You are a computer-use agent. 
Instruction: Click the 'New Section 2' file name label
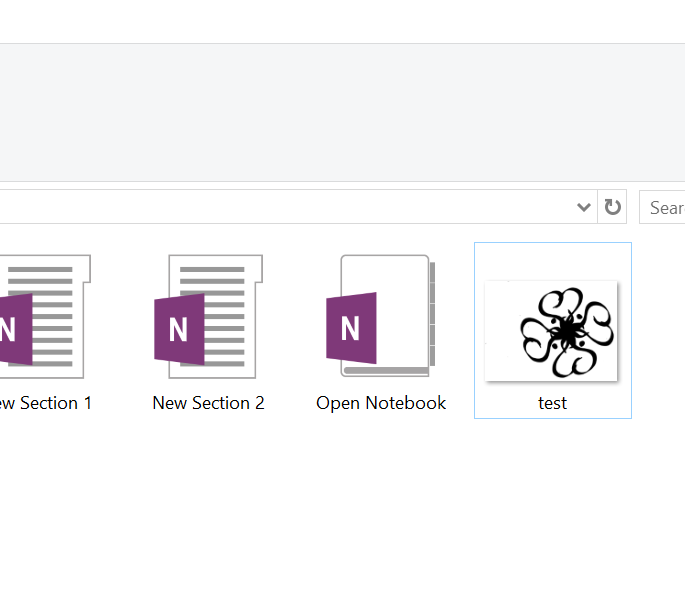click(208, 403)
